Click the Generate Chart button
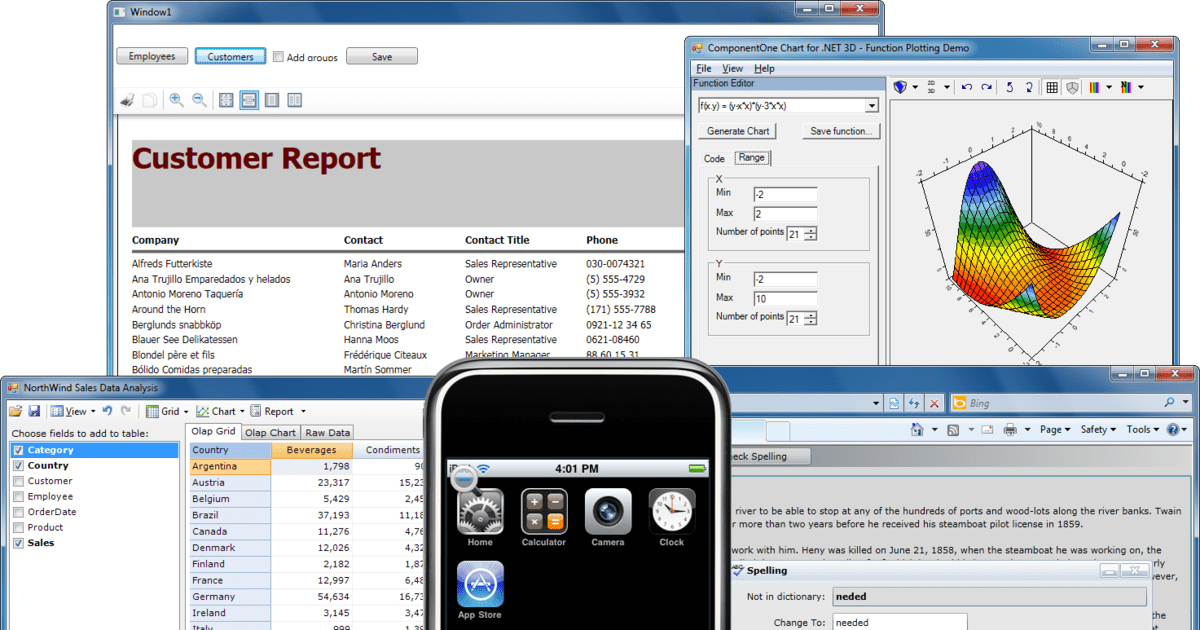The image size is (1200, 630). tap(736, 131)
